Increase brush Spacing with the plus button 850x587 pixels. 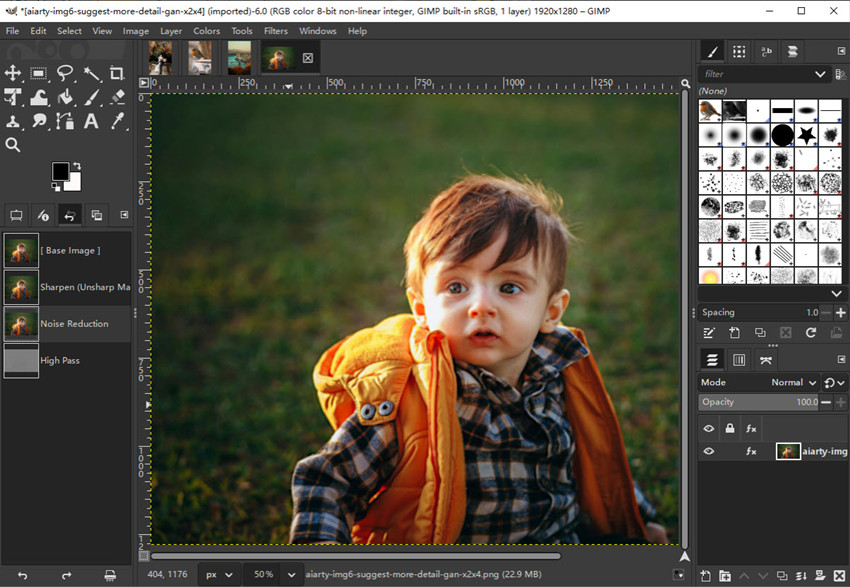(841, 312)
